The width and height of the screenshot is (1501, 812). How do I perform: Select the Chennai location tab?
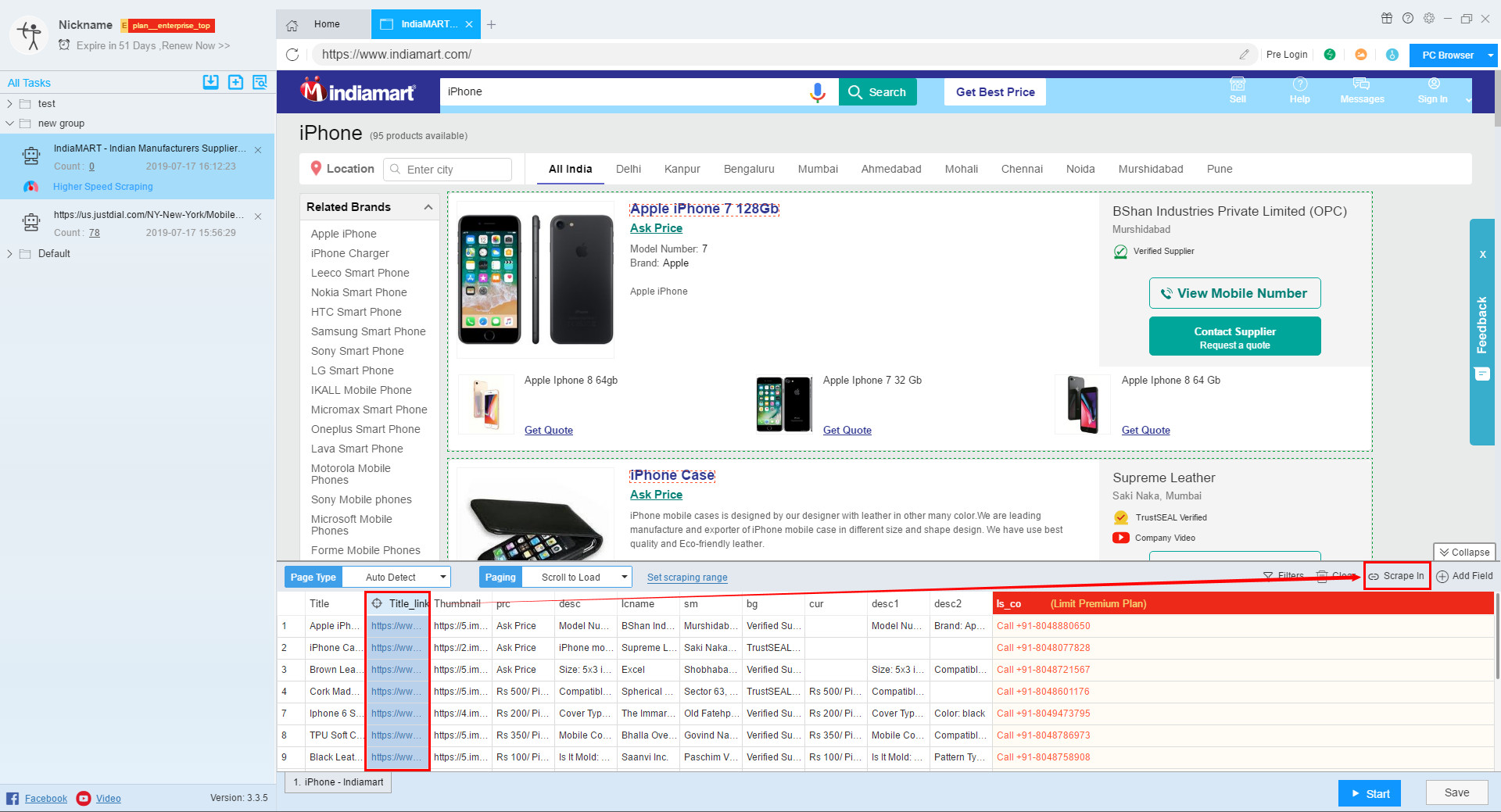coord(1022,169)
